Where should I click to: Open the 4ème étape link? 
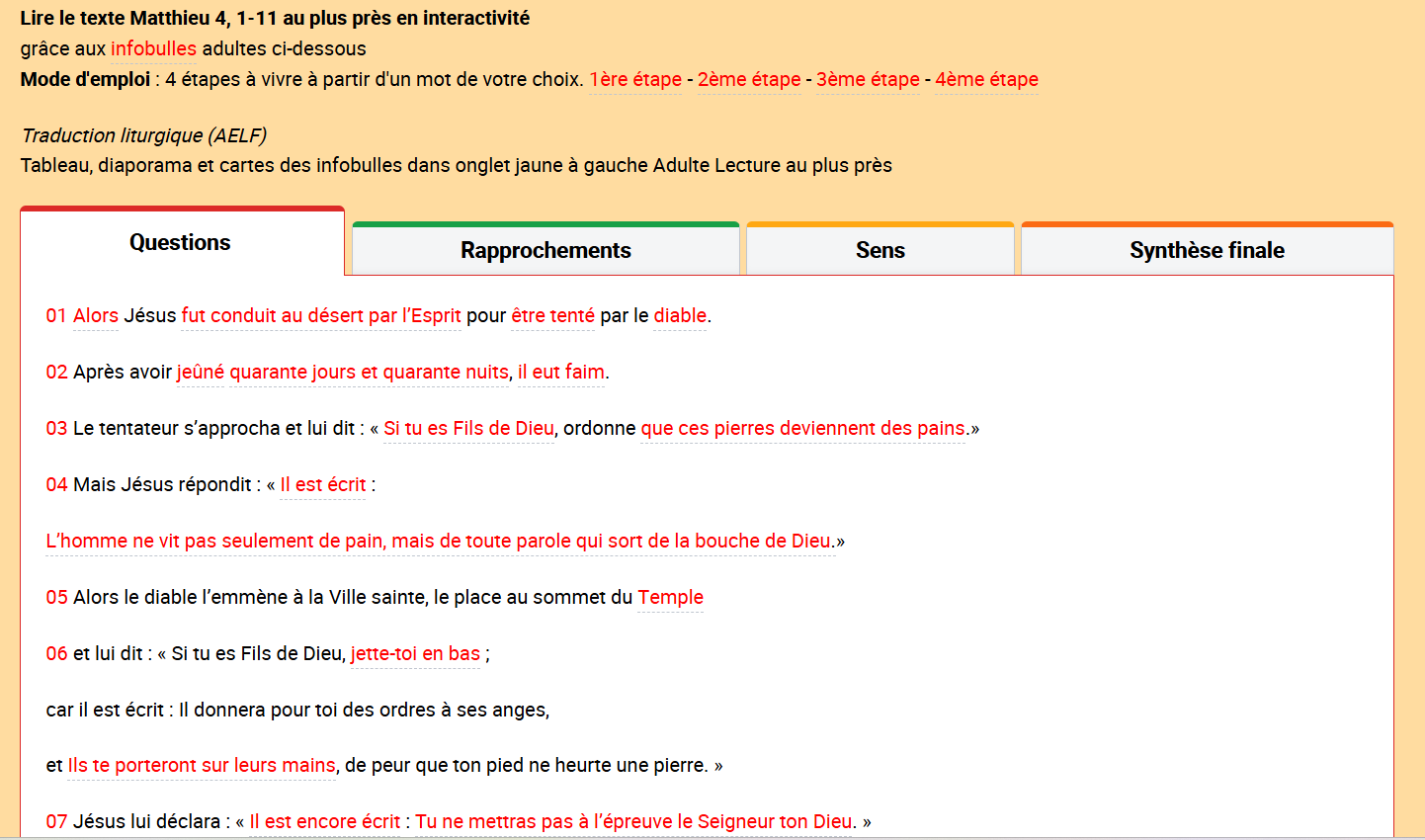tap(986, 79)
